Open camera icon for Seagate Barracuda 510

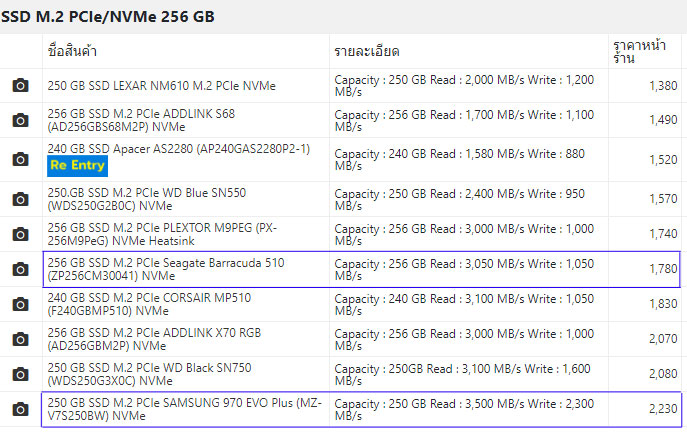tap(20, 269)
